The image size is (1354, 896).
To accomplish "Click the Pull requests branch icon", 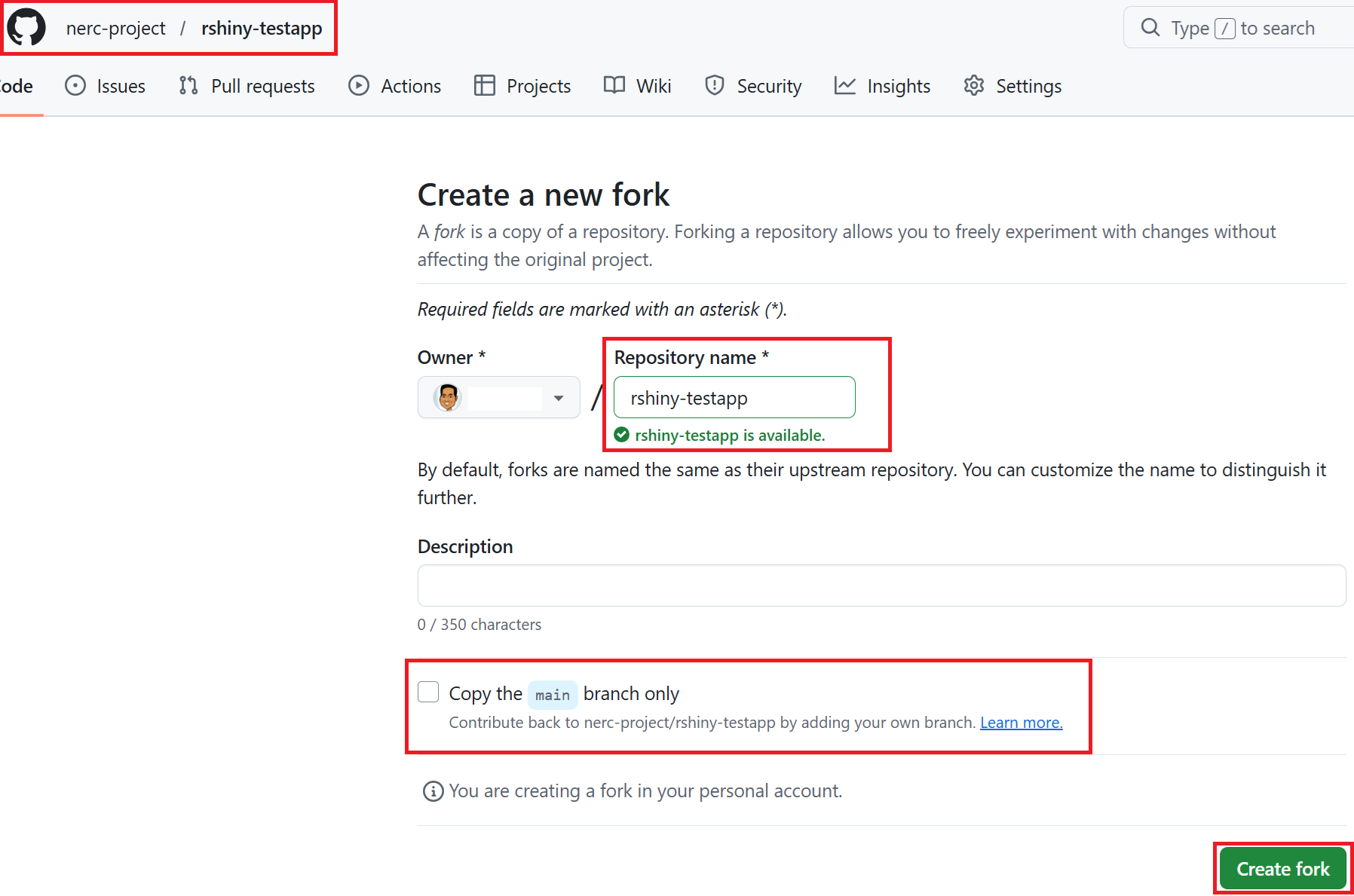I will [188, 86].
